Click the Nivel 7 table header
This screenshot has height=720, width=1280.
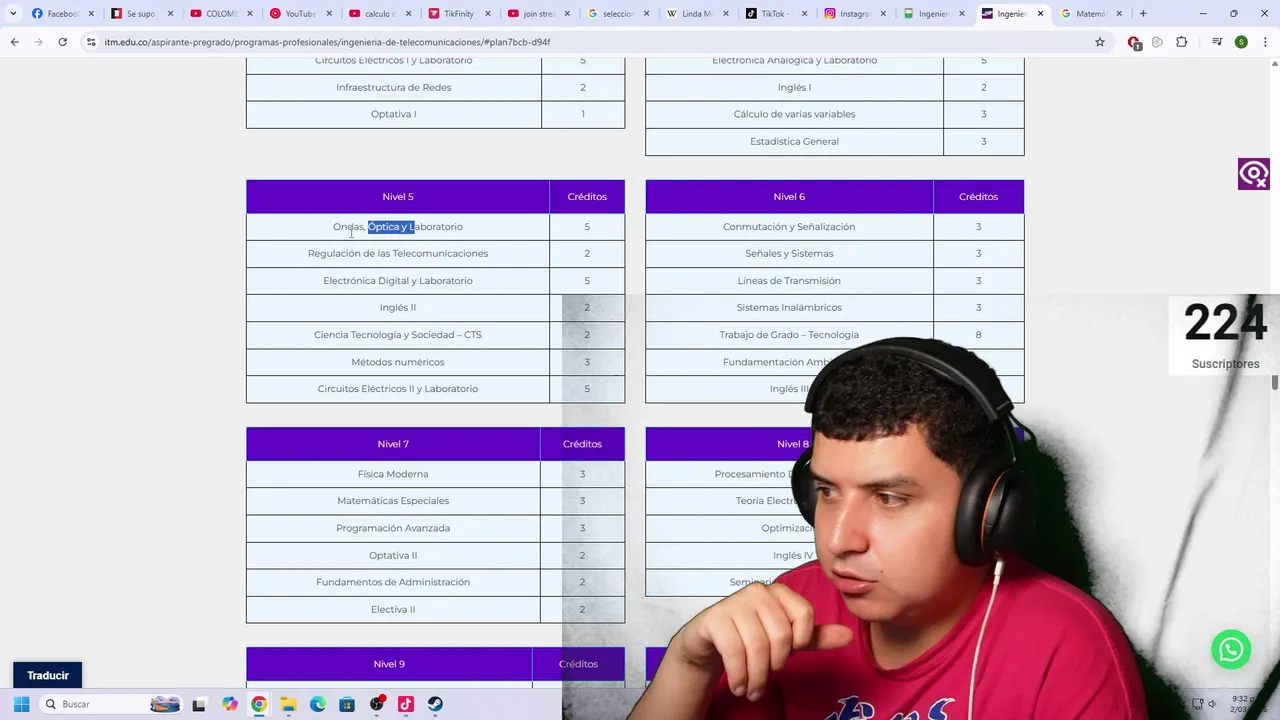tap(393, 444)
